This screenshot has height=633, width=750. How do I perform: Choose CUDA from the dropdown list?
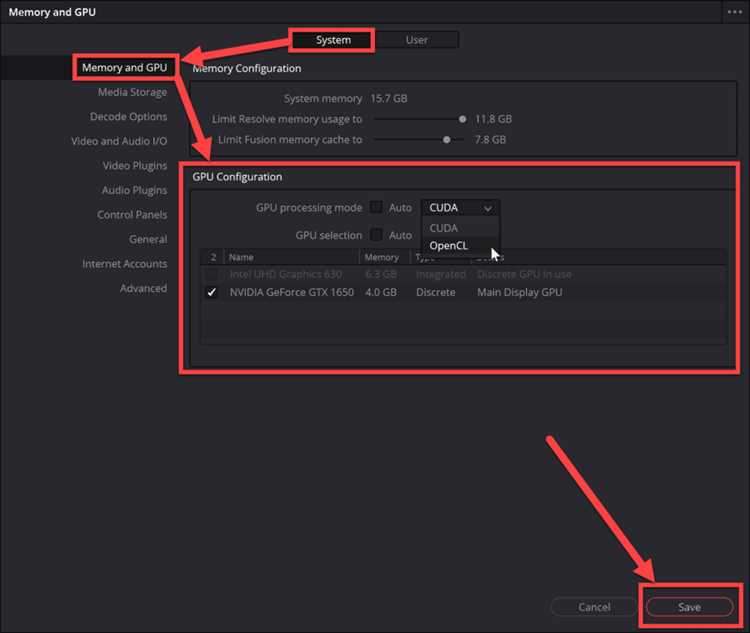pos(460,228)
